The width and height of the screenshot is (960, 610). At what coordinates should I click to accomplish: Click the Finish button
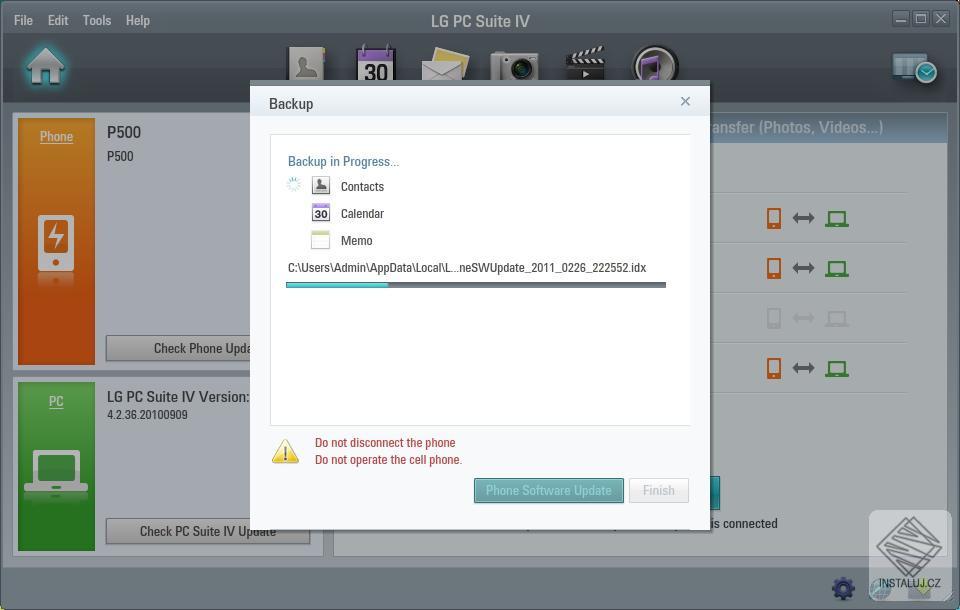pyautogui.click(x=659, y=490)
